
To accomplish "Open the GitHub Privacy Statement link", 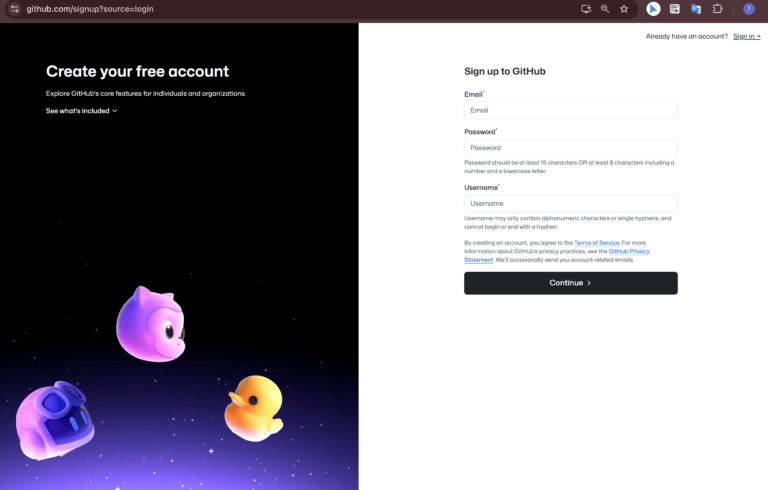I will [x=629, y=251].
